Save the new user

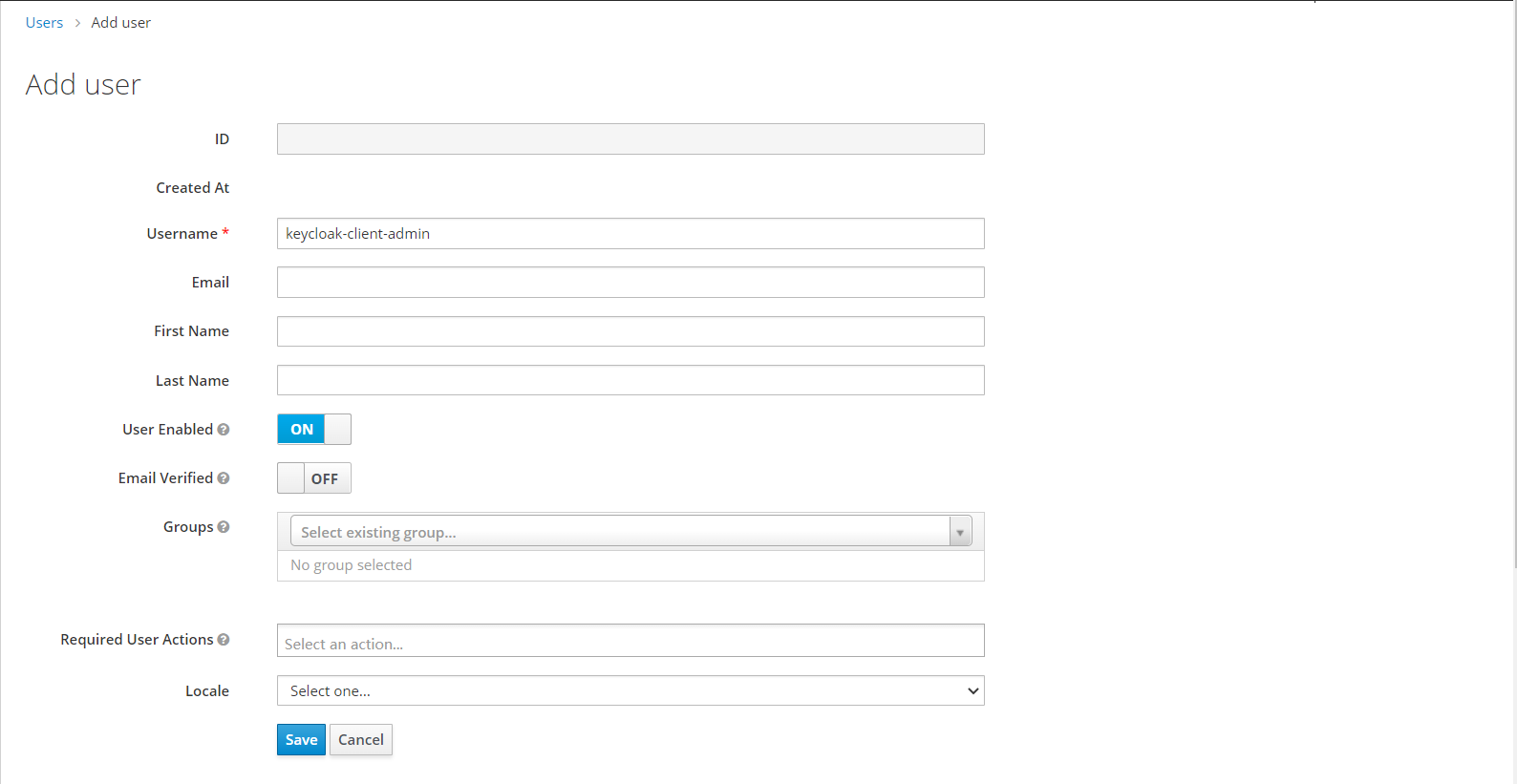301,740
